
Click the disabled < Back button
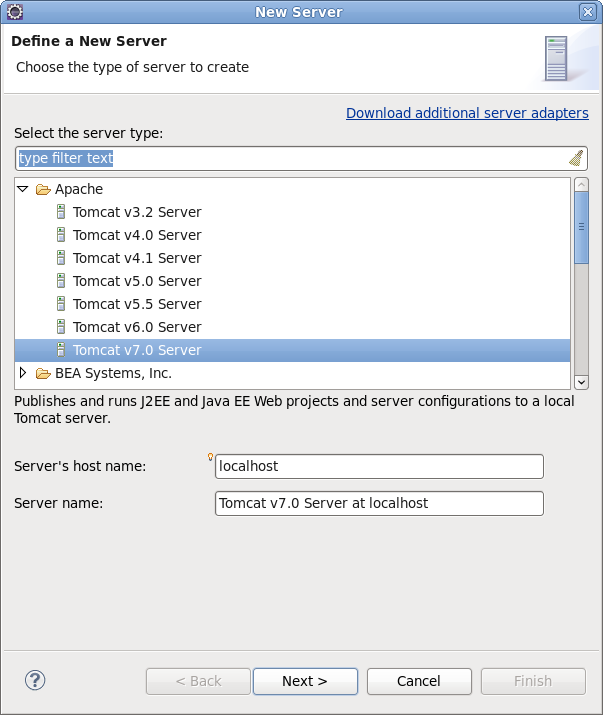click(x=198, y=681)
